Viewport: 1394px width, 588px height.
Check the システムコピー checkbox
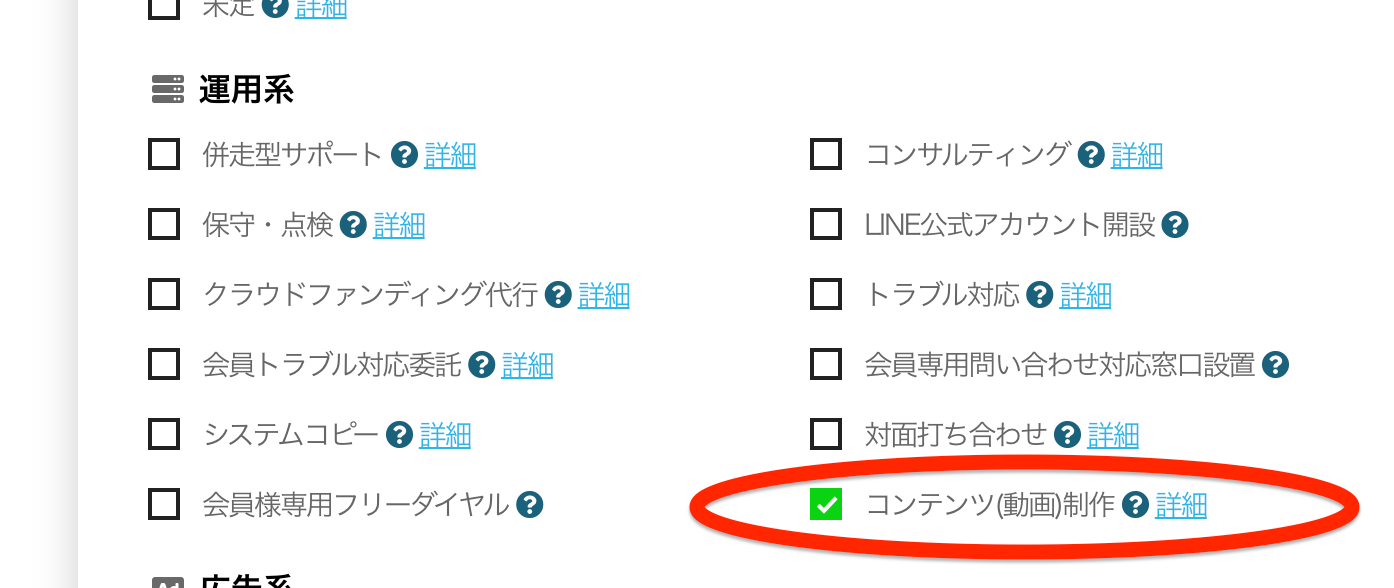[163, 435]
